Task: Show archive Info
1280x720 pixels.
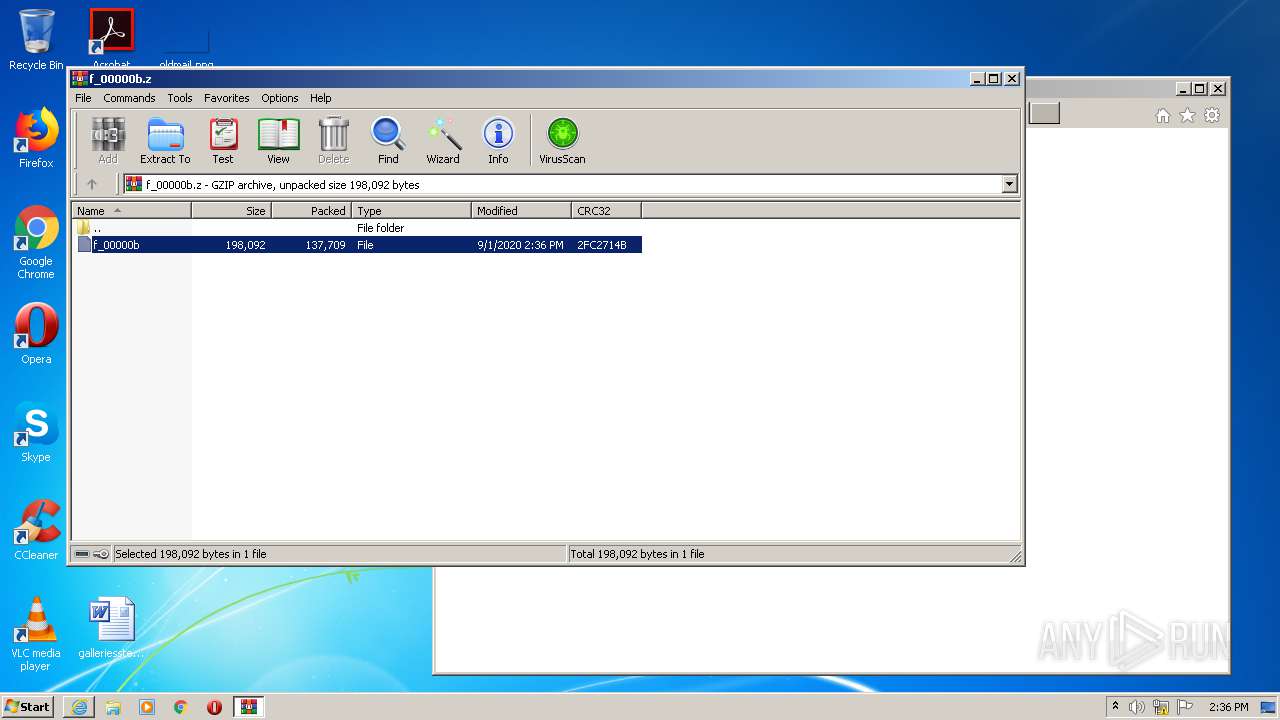Action: tap(498, 141)
